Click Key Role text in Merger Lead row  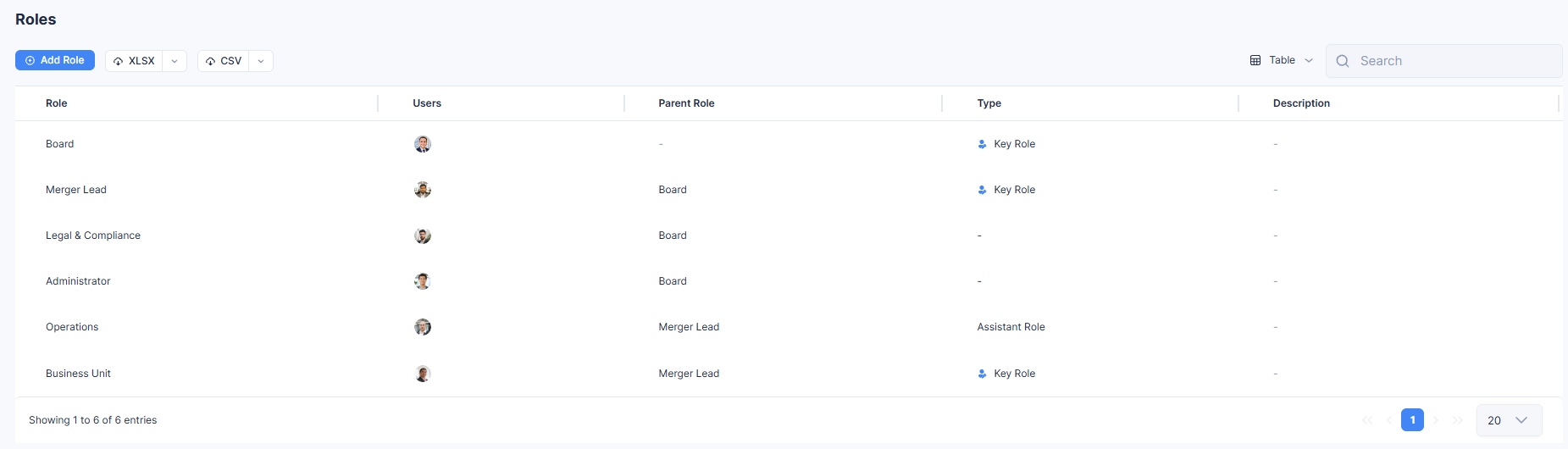coord(1014,190)
